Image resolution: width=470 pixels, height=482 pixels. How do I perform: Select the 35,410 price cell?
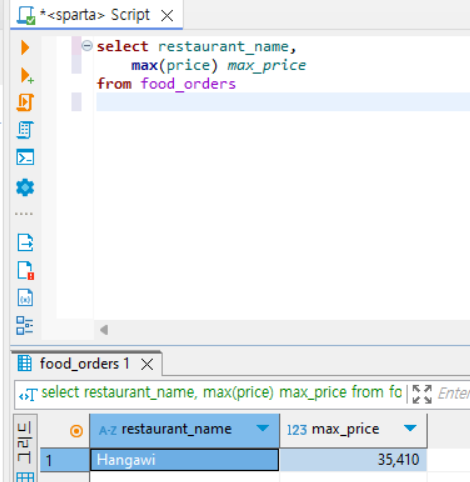pyautogui.click(x=353, y=460)
